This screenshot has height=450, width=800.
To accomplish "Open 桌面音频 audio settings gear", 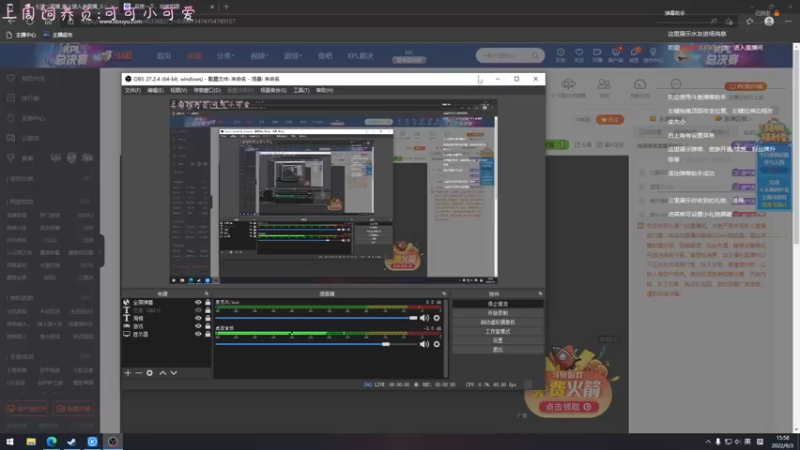I will 437,344.
